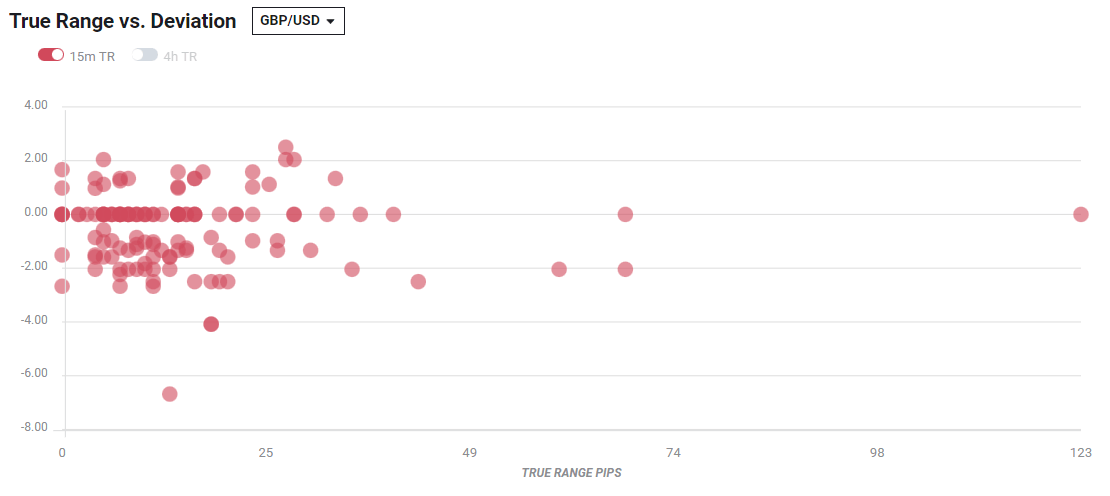Click the point above 1.00 near 33 pips
Image resolution: width=1110 pixels, height=496 pixels.
pyautogui.click(x=335, y=178)
